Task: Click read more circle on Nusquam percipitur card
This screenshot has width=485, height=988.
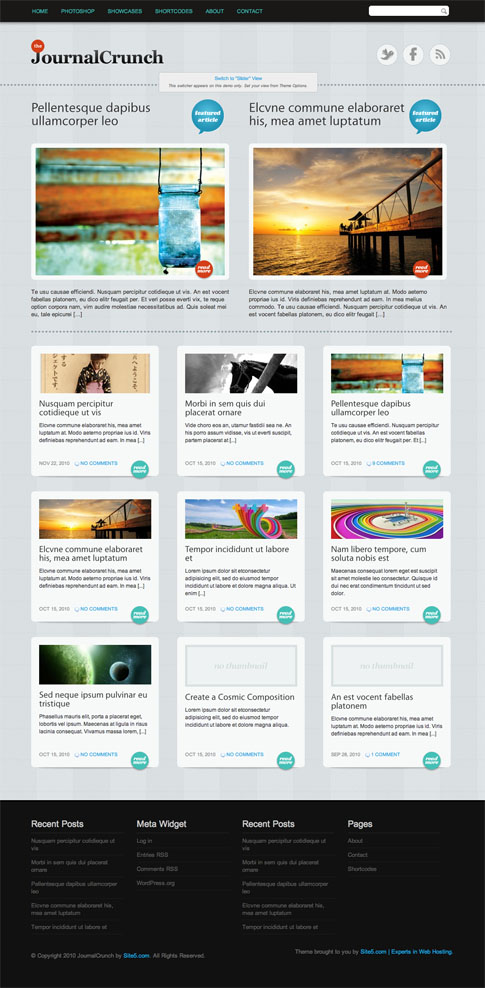Action: click(140, 469)
